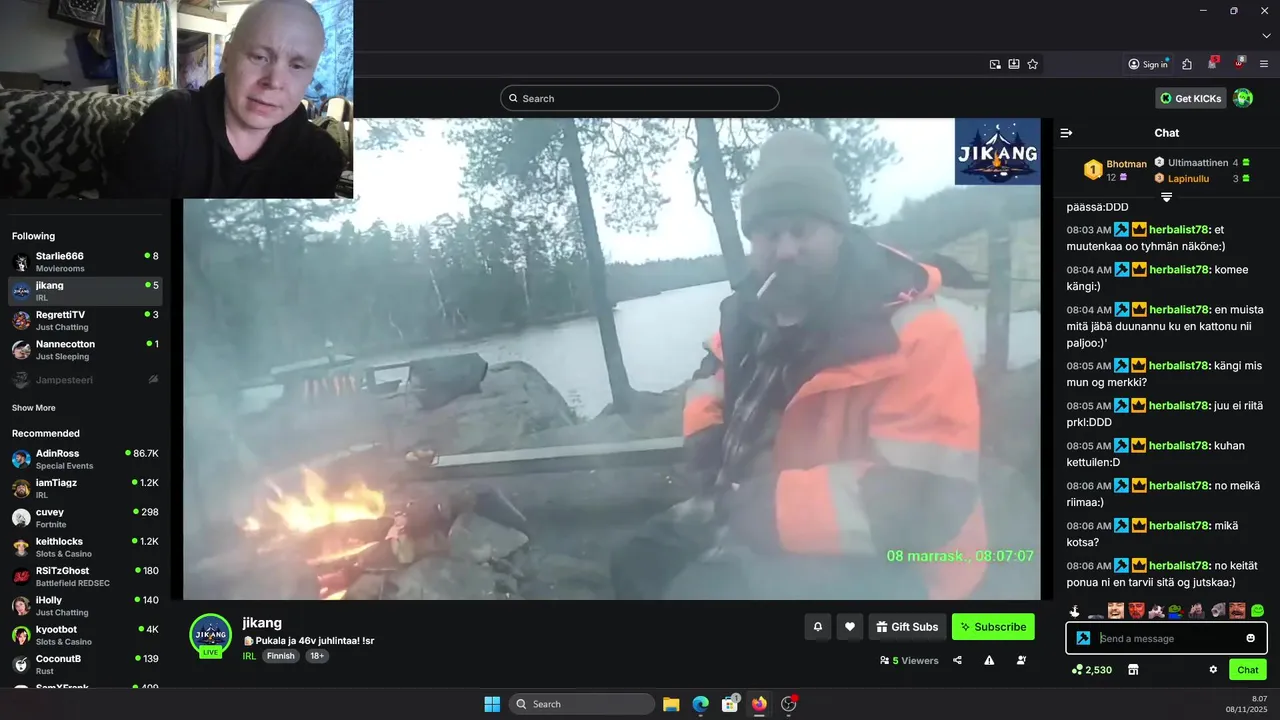Click the Pepe frog quick emote
Screen dimensions: 1280x720
[x=1175, y=610]
